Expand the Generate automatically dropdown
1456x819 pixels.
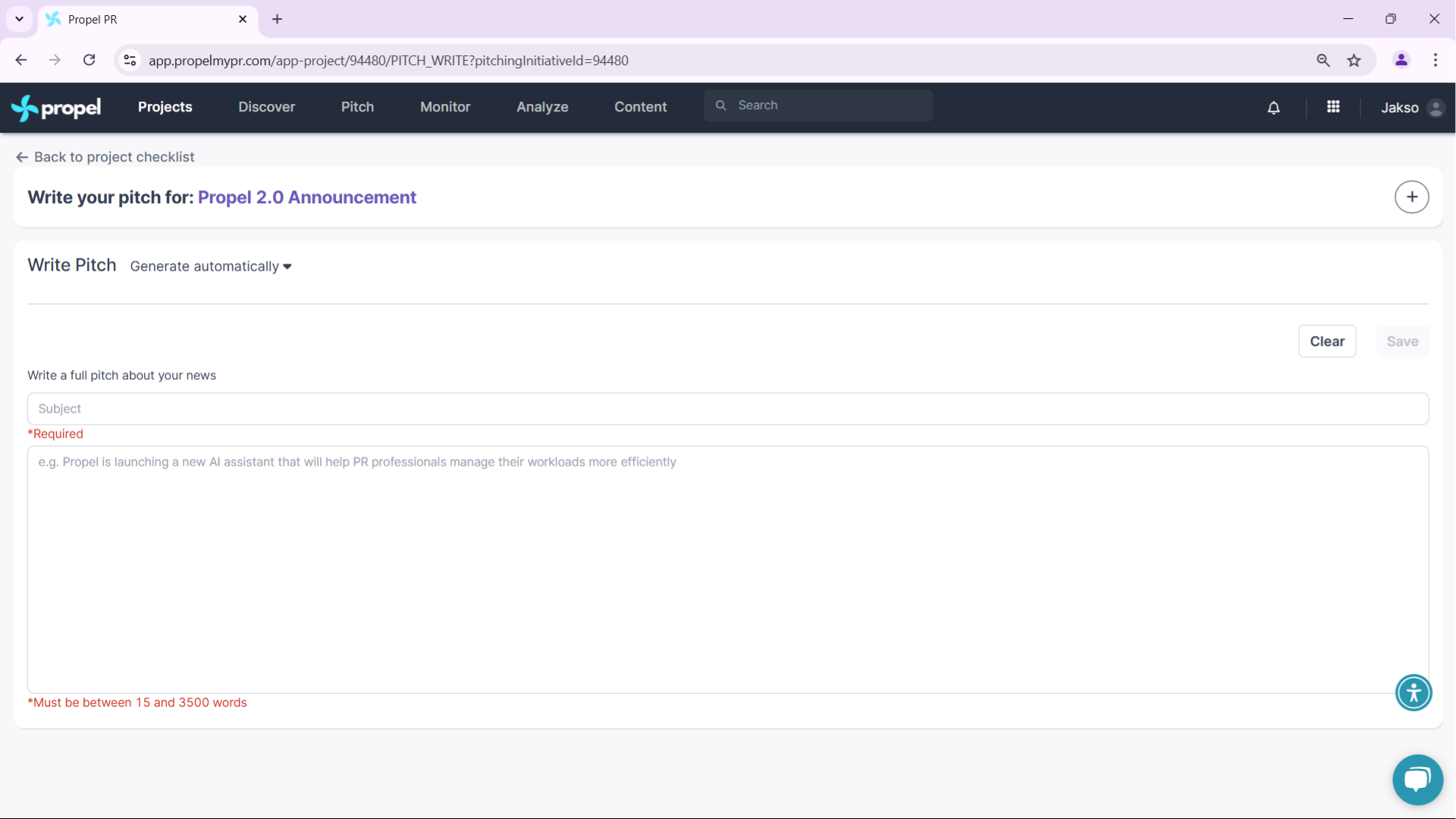(211, 266)
